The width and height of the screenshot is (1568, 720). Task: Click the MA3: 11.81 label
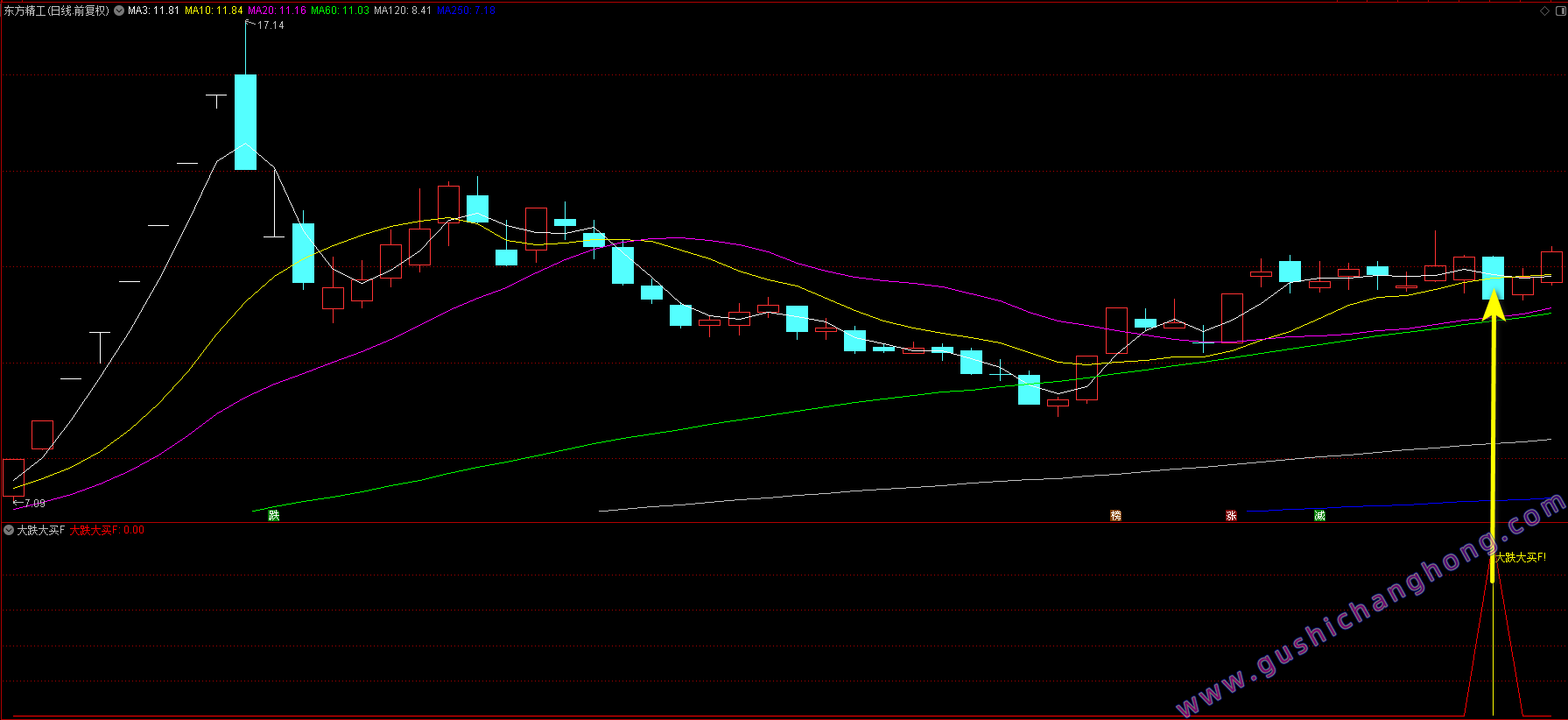coord(153,11)
